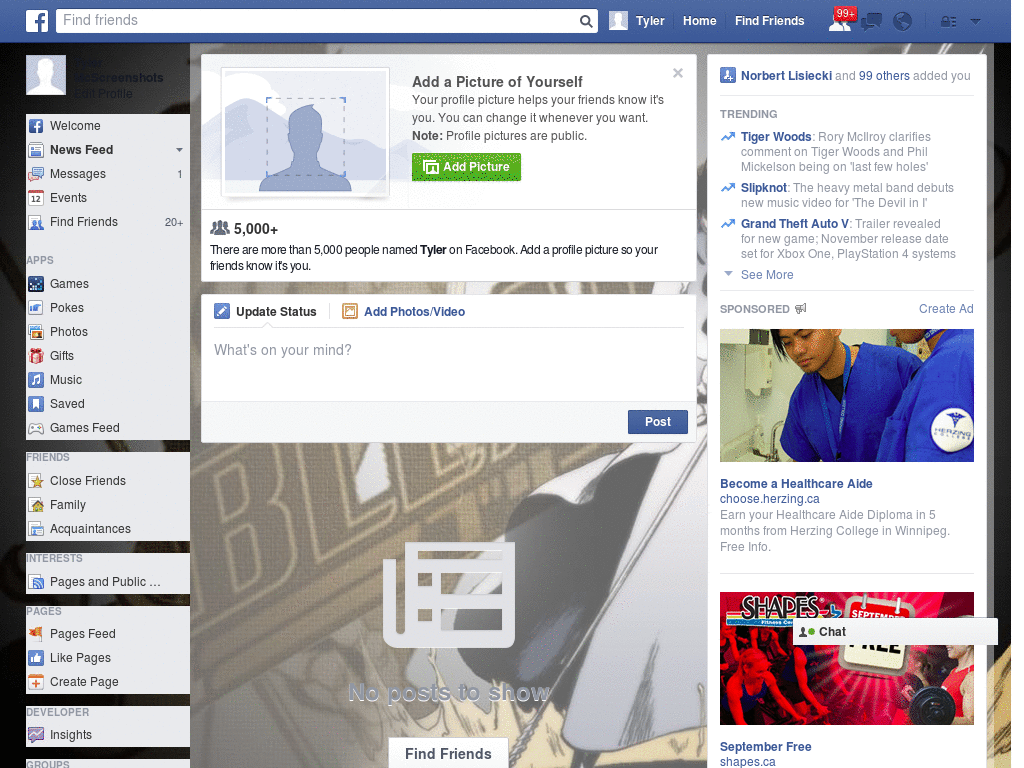This screenshot has height=768, width=1024.
Task: Dismiss the Add a Picture card
Action: pyautogui.click(x=678, y=73)
